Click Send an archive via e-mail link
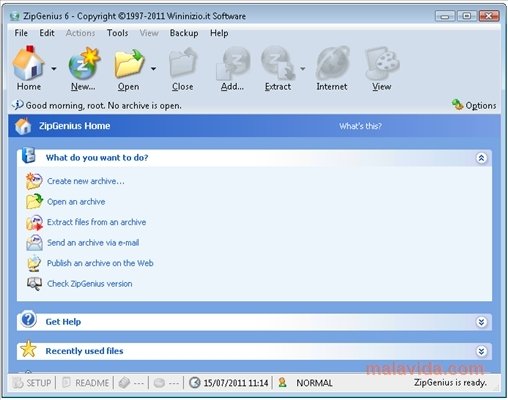The width and height of the screenshot is (508, 400). click(x=93, y=243)
